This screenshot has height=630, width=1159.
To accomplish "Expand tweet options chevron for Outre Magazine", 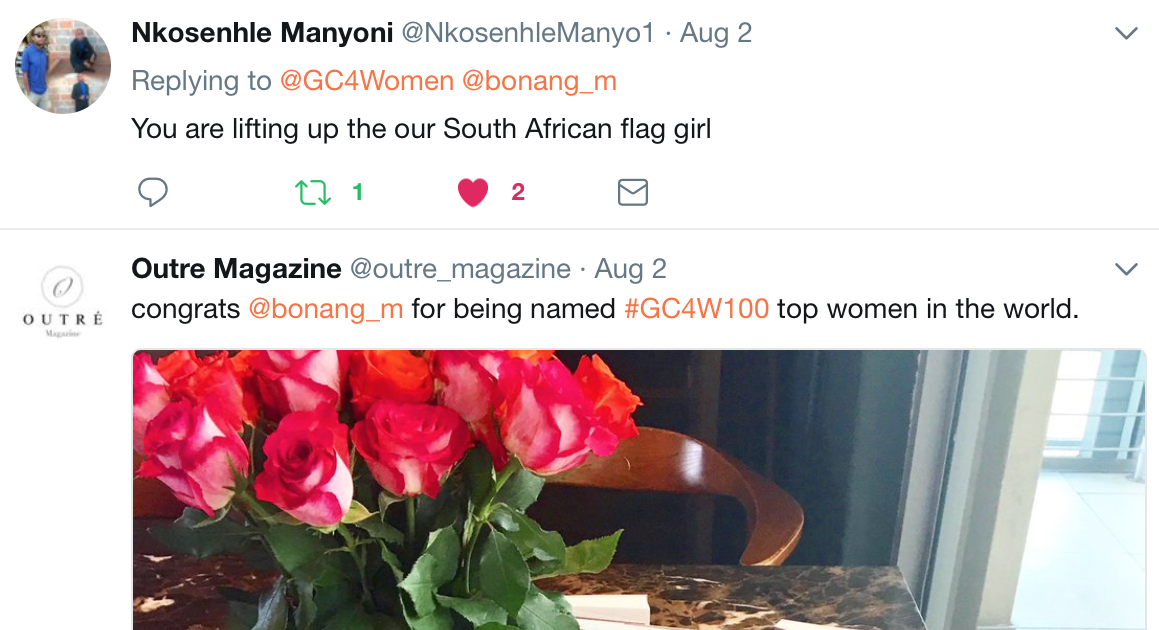I will pyautogui.click(x=1126, y=270).
